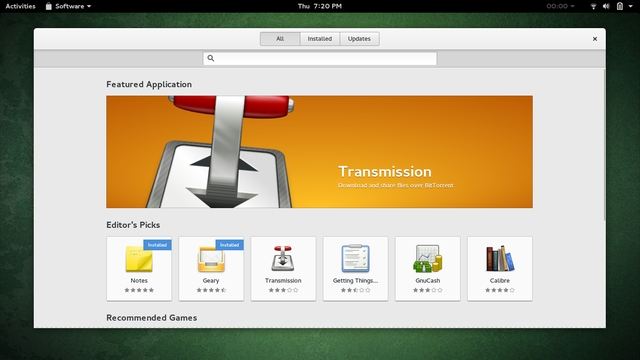Click in the search input field
The height and width of the screenshot is (360, 640).
point(320,58)
